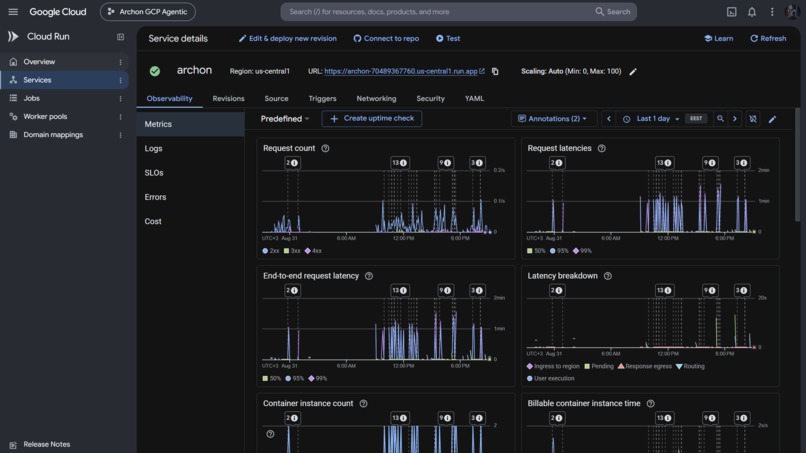Image resolution: width=806 pixels, height=453 pixels.
Task: Click the Google Cloud logo
Action: click(58, 11)
